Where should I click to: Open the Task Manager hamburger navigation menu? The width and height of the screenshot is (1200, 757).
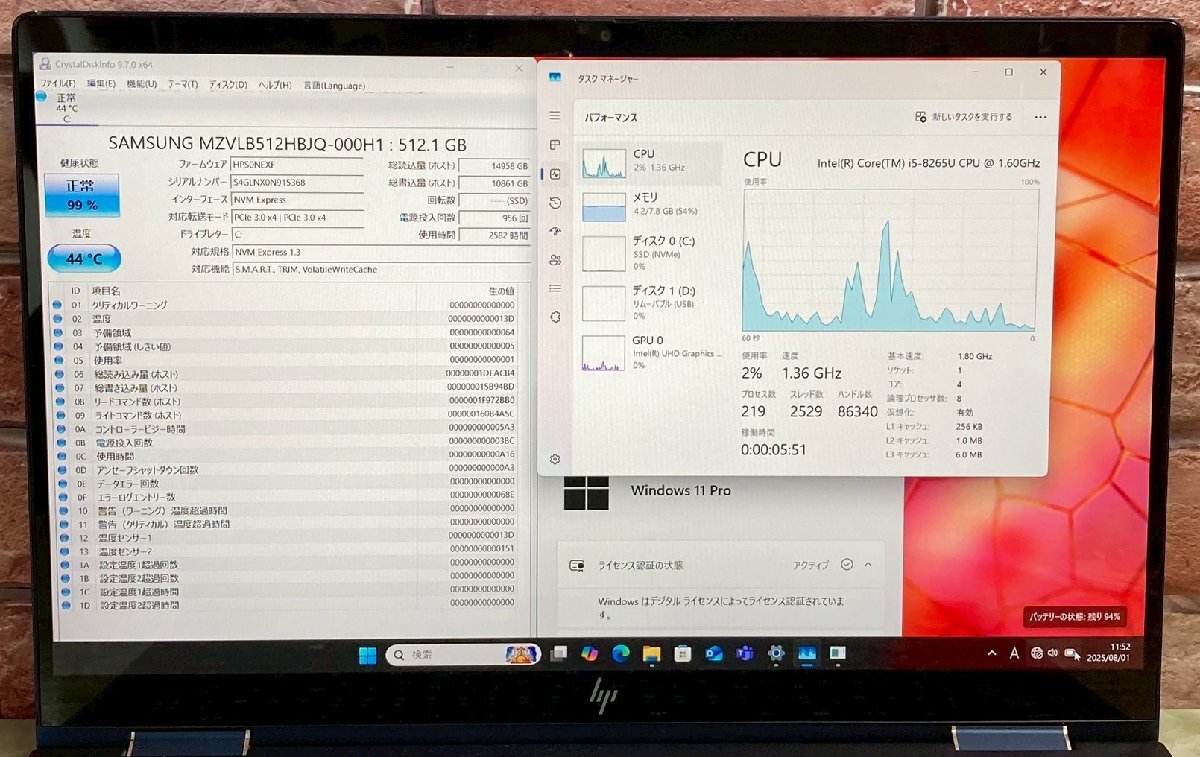pyautogui.click(x=555, y=117)
